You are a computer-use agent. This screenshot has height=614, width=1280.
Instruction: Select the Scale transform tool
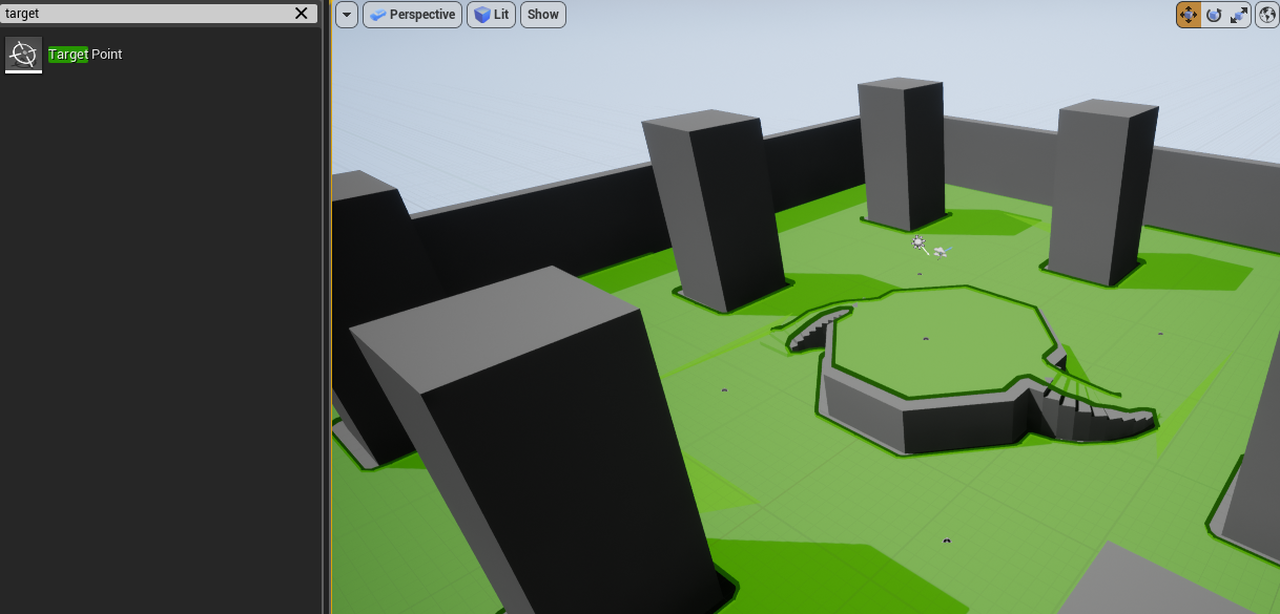[x=1239, y=15]
